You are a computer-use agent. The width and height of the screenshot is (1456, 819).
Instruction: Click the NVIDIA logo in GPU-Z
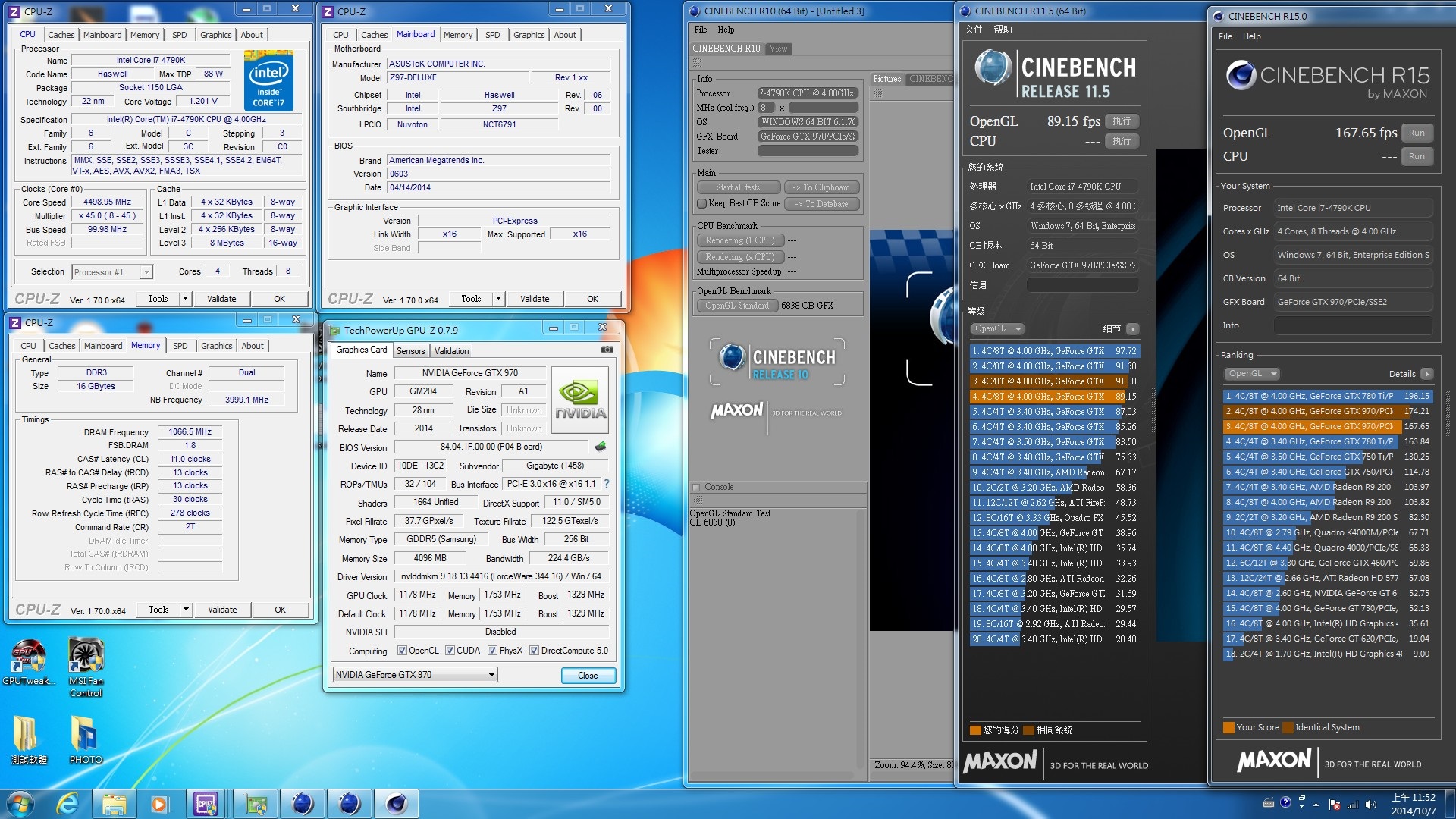coord(579,400)
